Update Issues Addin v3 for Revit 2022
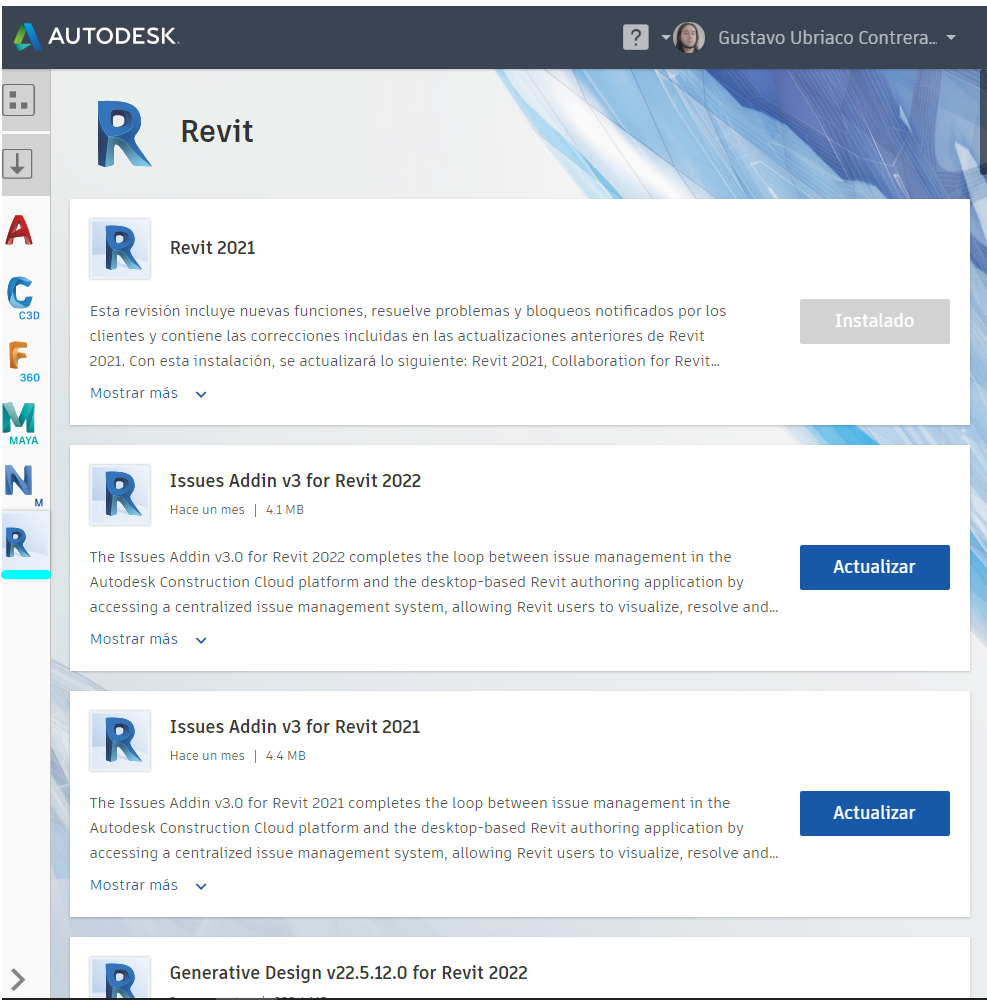Screen dimensions: 987x1000 tap(874, 567)
